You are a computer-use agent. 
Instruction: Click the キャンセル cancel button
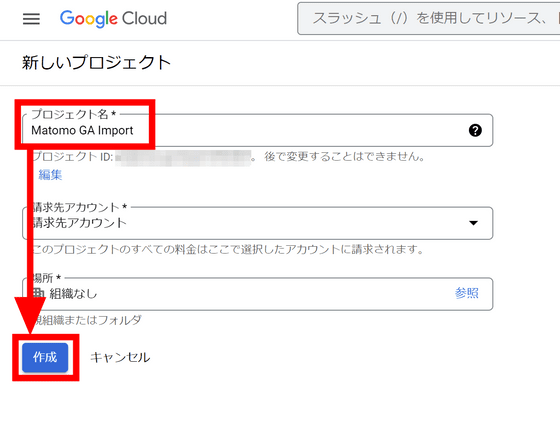[x=120, y=357]
